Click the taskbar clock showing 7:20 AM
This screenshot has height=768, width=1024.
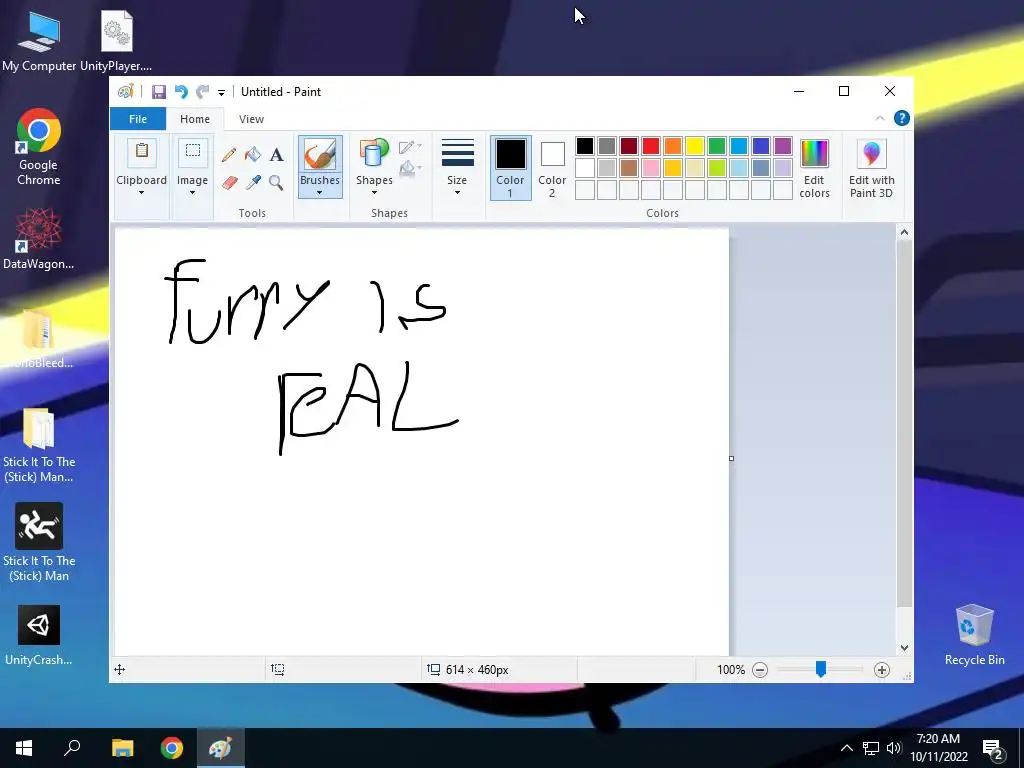tap(938, 748)
